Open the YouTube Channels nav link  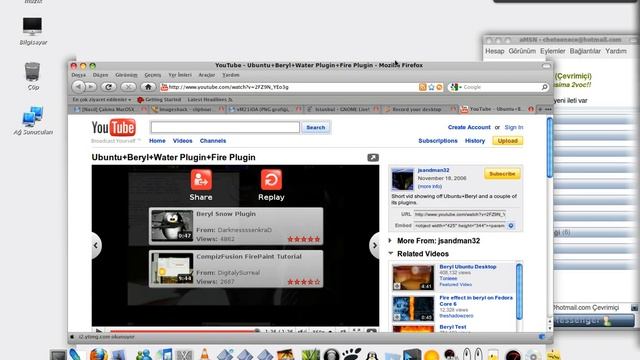[x=213, y=141]
